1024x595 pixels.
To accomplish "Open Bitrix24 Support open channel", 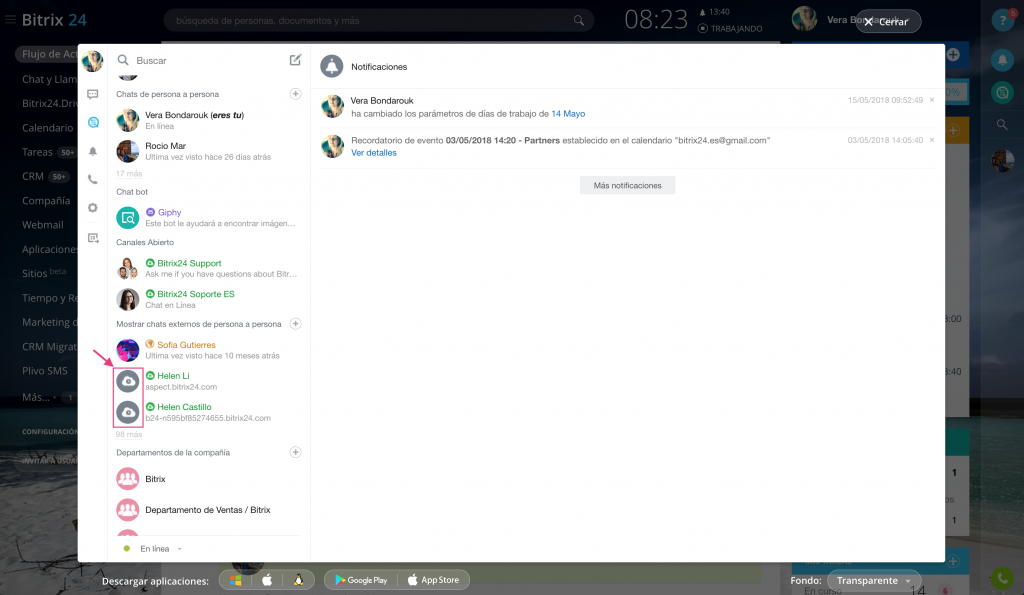I will pyautogui.click(x=208, y=268).
